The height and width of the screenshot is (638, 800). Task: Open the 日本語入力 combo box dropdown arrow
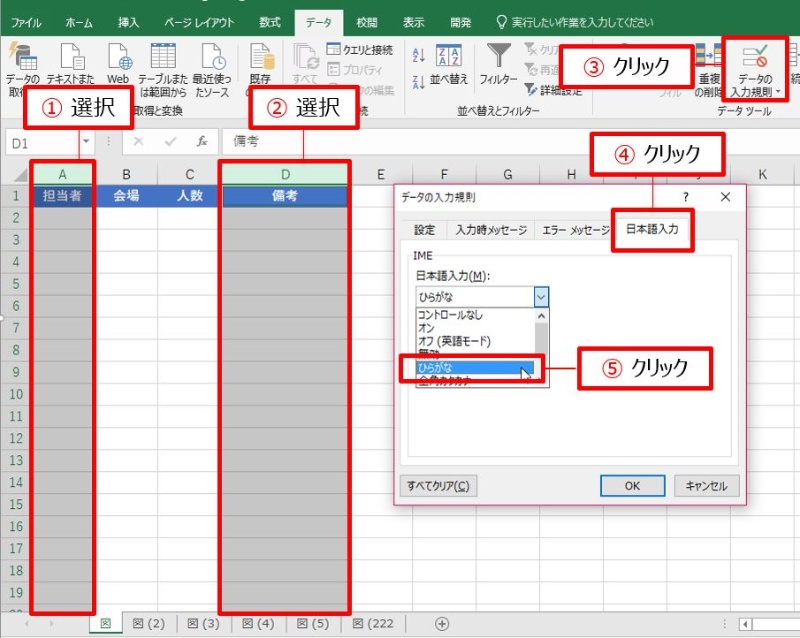(540, 297)
